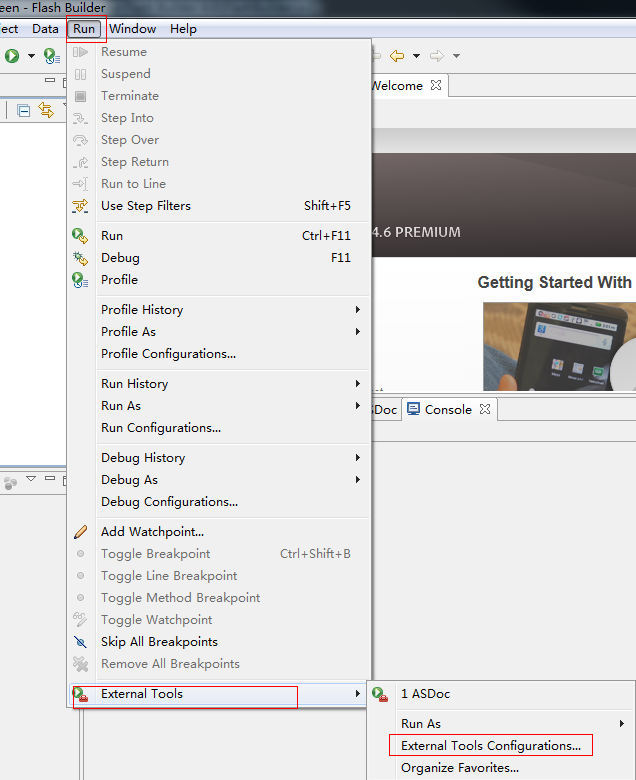This screenshot has width=636, height=780.
Task: Expand the Run As submenu in the Run menu
Action: tap(219, 405)
